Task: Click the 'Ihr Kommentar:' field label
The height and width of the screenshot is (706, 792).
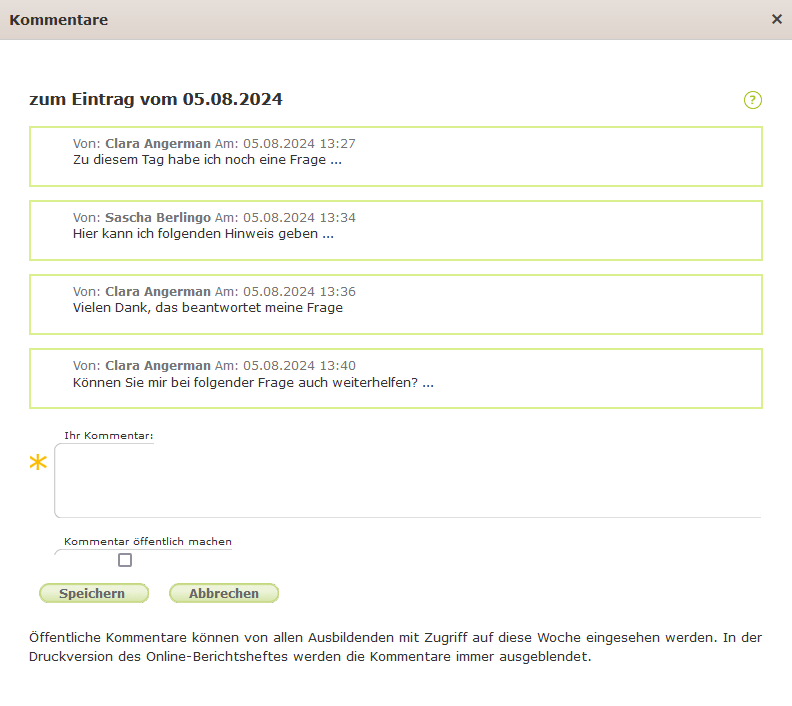Action: click(x=108, y=436)
